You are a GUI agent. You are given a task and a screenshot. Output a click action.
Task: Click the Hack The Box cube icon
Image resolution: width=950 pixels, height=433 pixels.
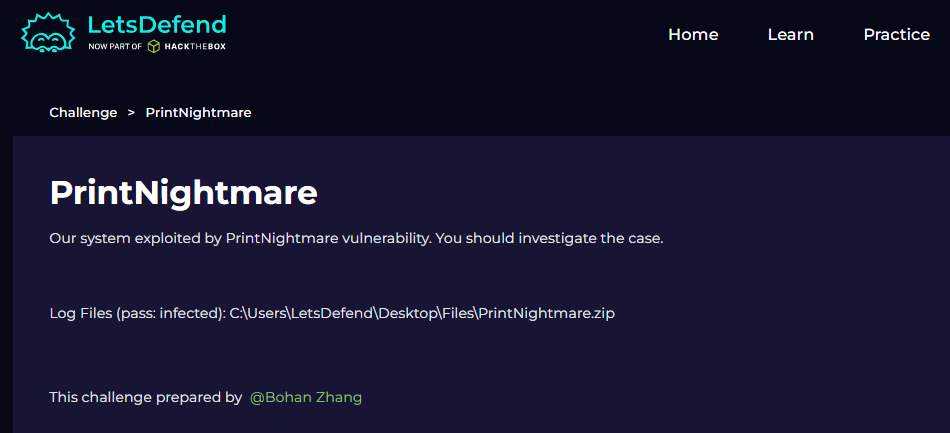[154, 46]
